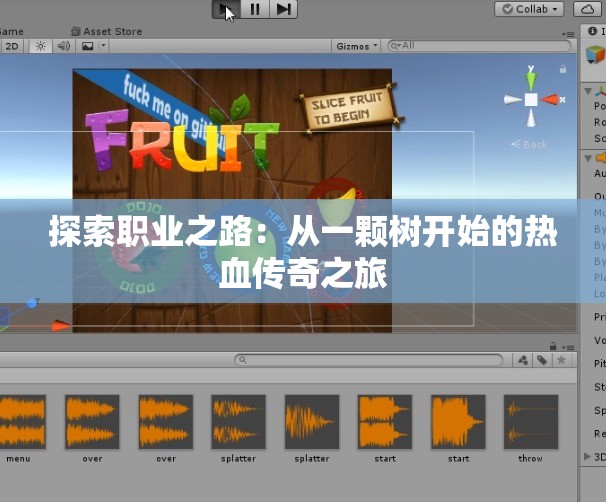Image resolution: width=606 pixels, height=502 pixels.
Task: Open Search by Label tag icon
Action: pyautogui.click(x=542, y=360)
